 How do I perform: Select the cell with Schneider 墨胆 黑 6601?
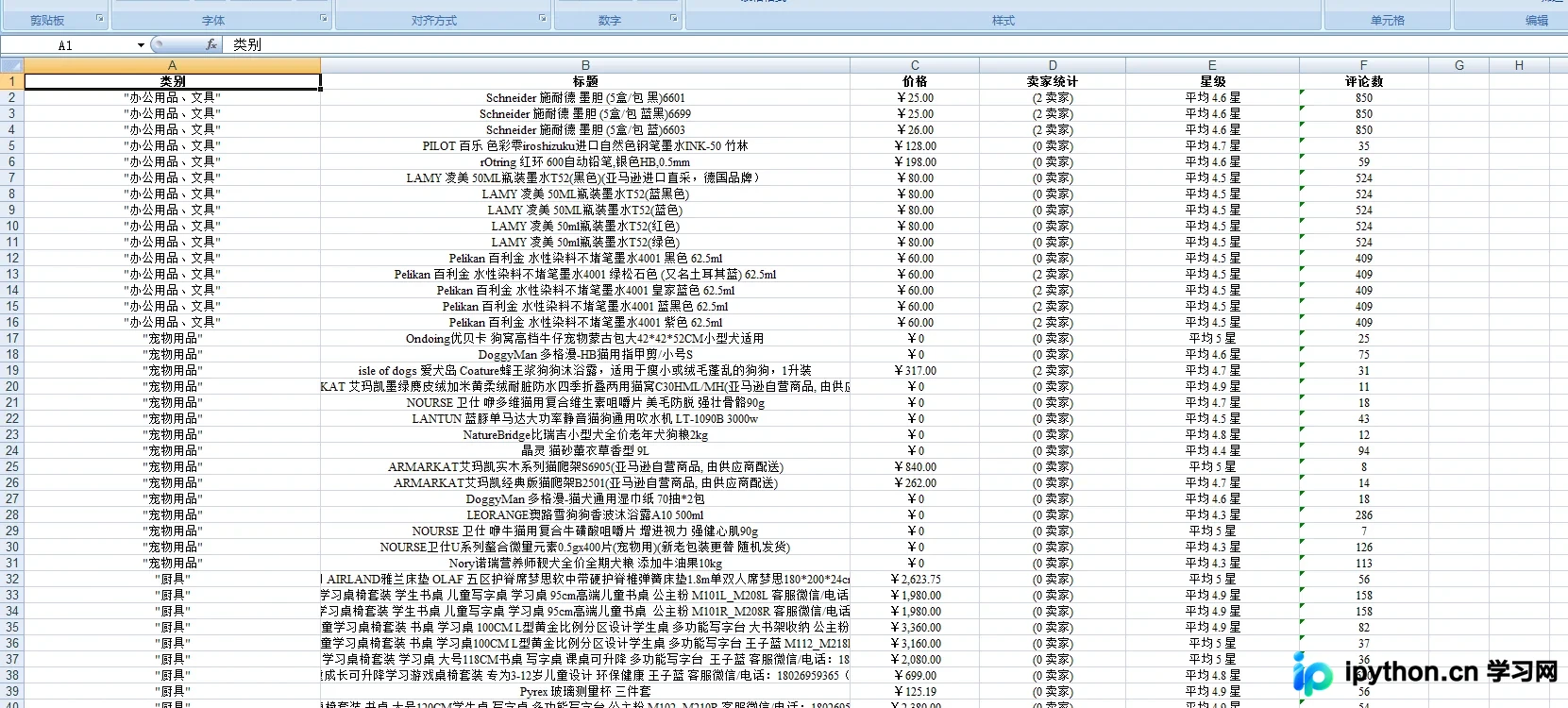(x=585, y=97)
